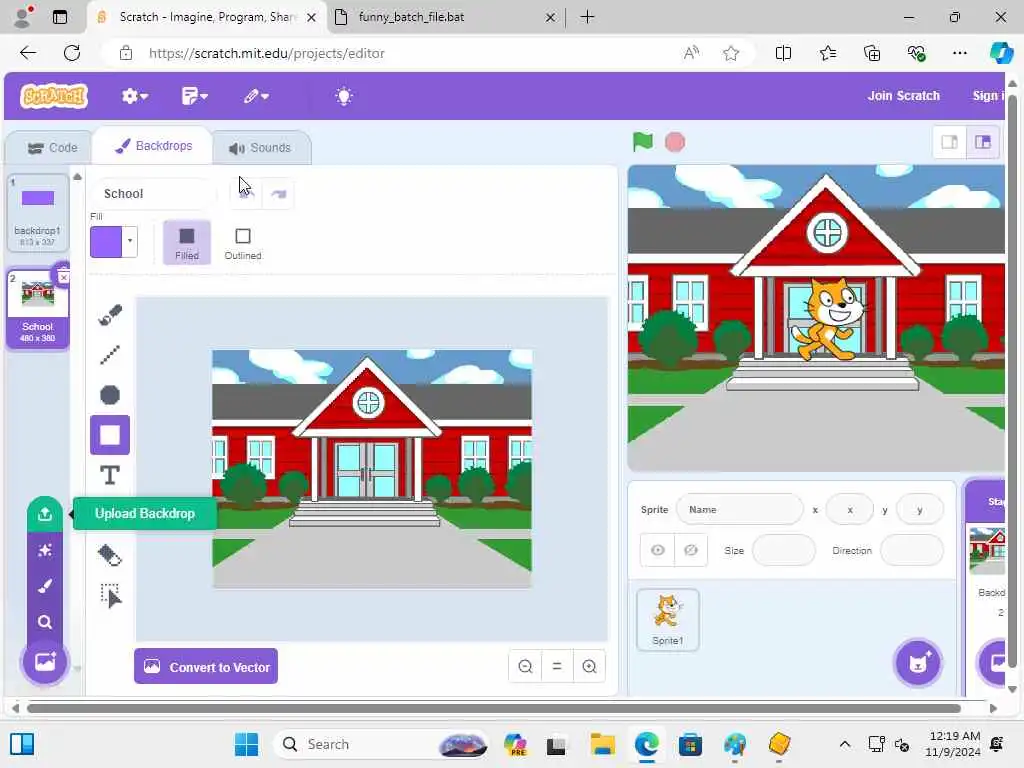The image size is (1024, 768).
Task: Hide the sprite with crossed eye icon
Action: tap(690, 550)
